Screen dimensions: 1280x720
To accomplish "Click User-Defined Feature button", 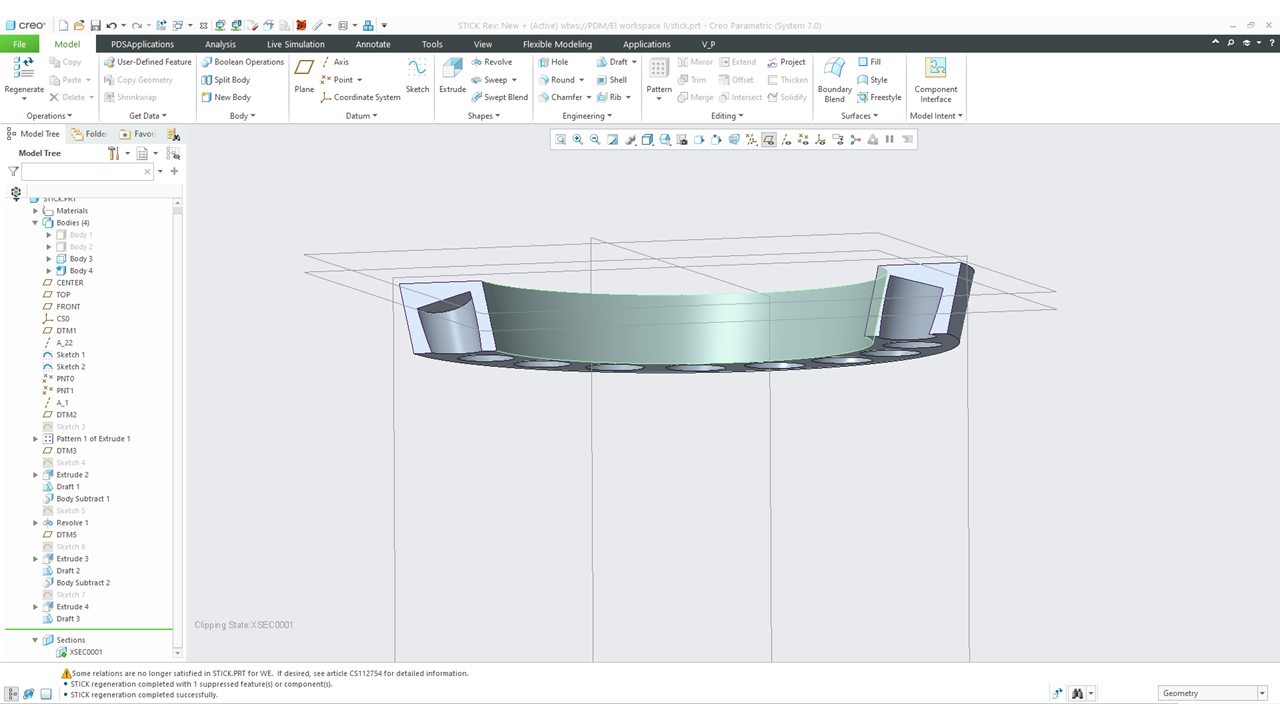I will pyautogui.click(x=147, y=62).
